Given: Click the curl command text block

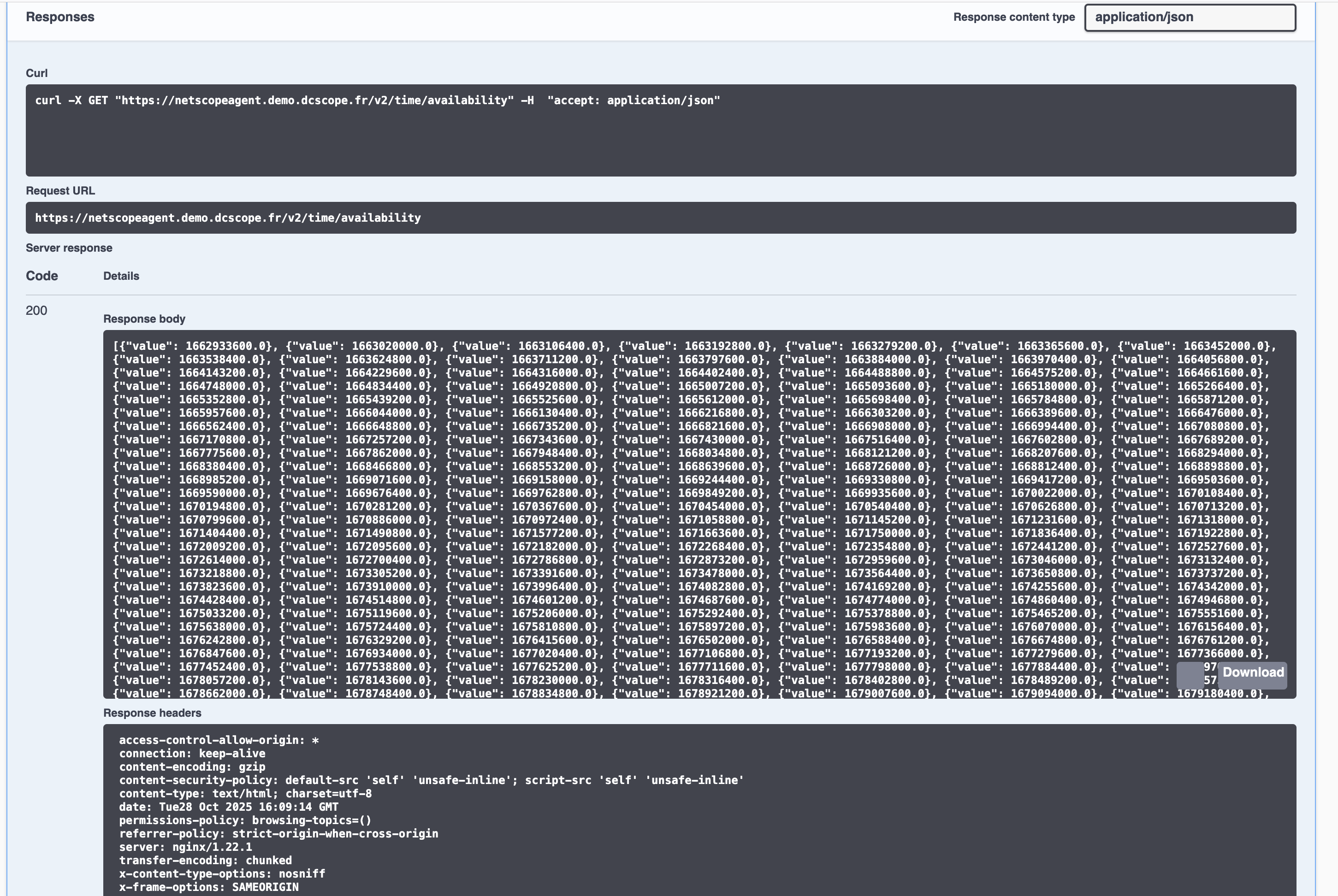Looking at the screenshot, I should point(377,100).
